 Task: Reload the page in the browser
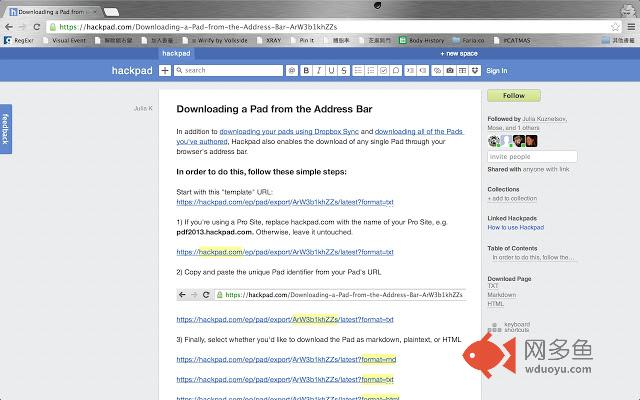tap(37, 27)
